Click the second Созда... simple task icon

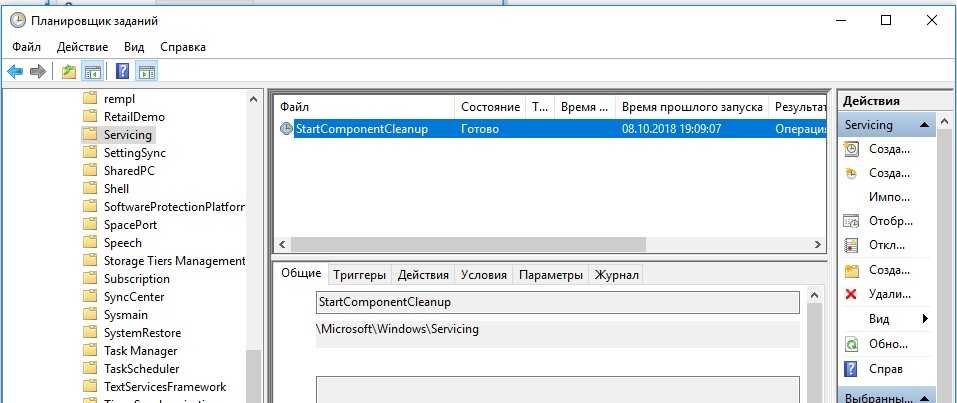851,173
